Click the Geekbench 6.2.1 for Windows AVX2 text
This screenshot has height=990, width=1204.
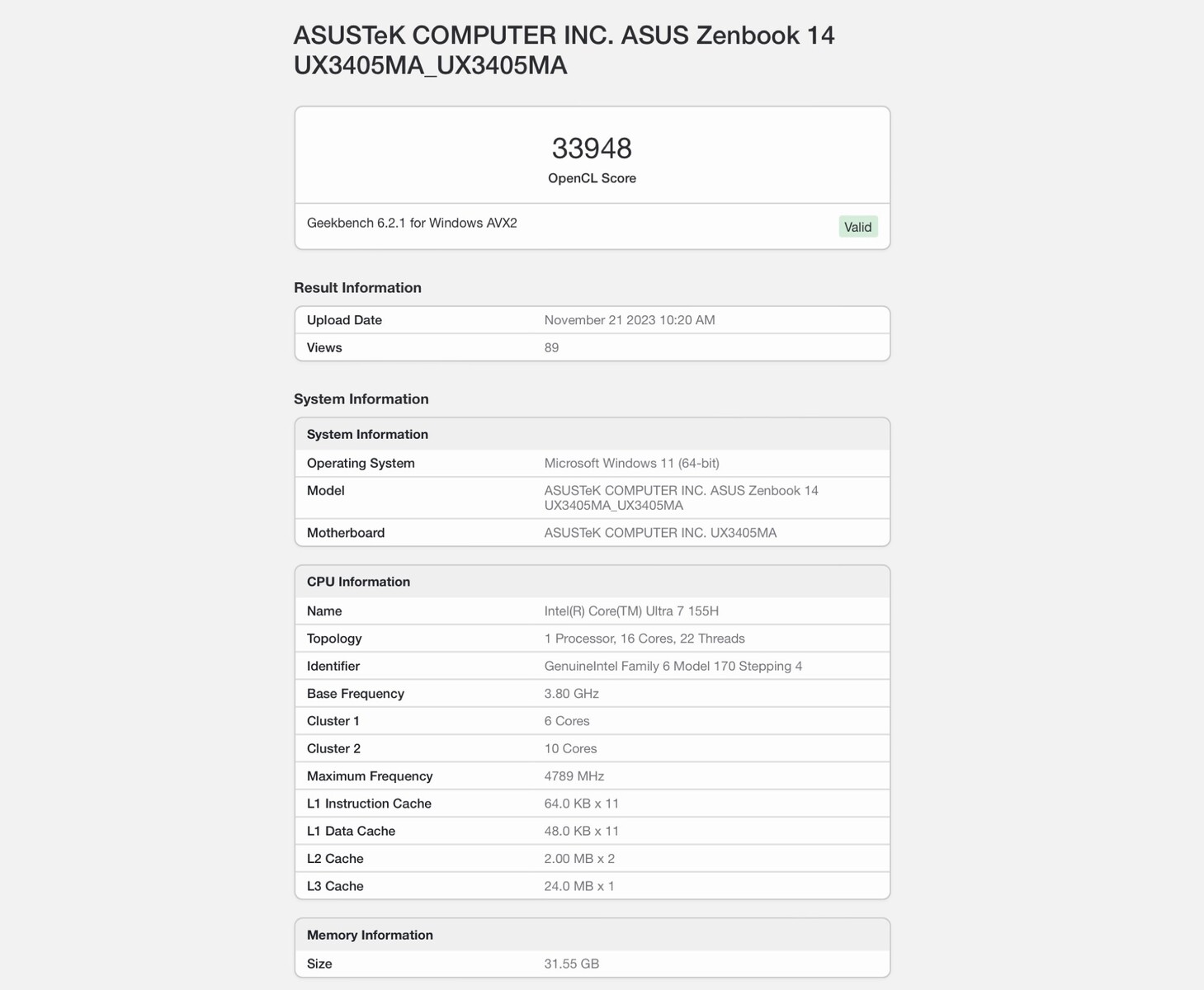click(412, 223)
